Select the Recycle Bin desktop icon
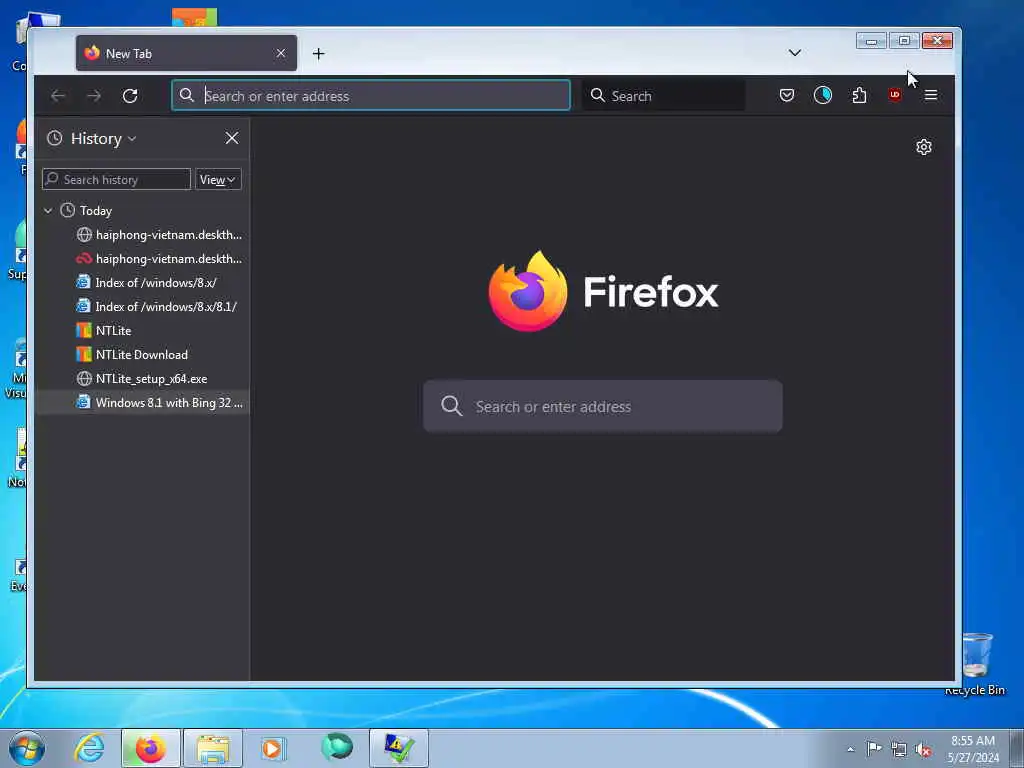The height and width of the screenshot is (768, 1024). (976, 663)
